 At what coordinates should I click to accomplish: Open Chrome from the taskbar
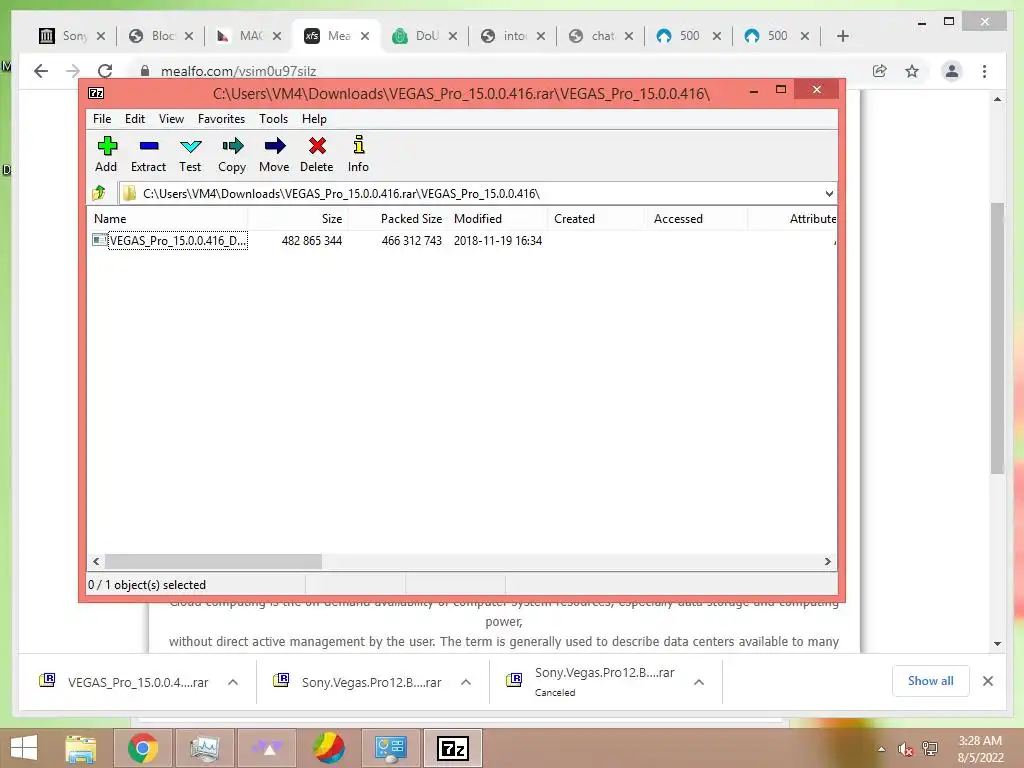[143, 748]
